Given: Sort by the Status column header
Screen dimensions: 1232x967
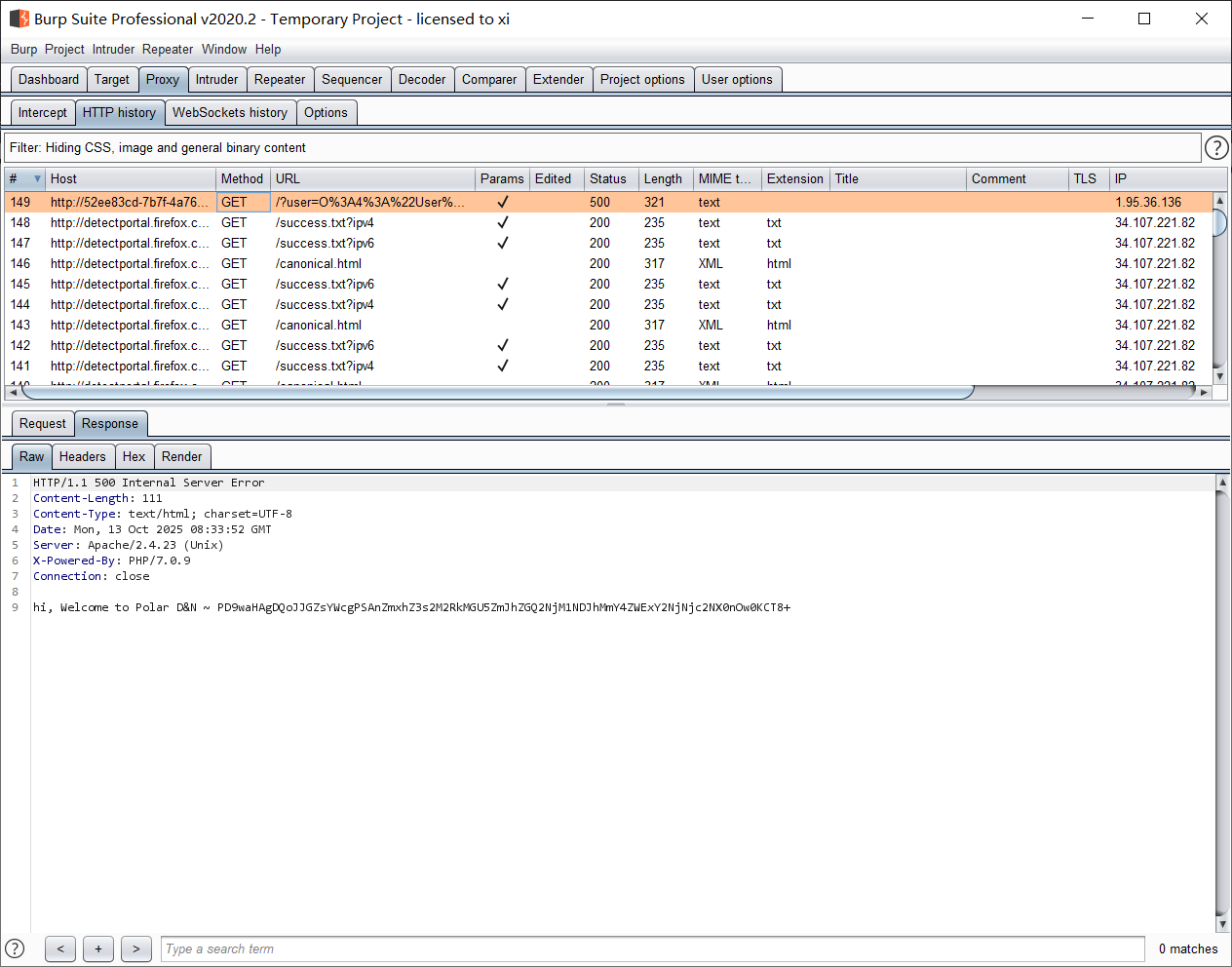Looking at the screenshot, I should 611,178.
